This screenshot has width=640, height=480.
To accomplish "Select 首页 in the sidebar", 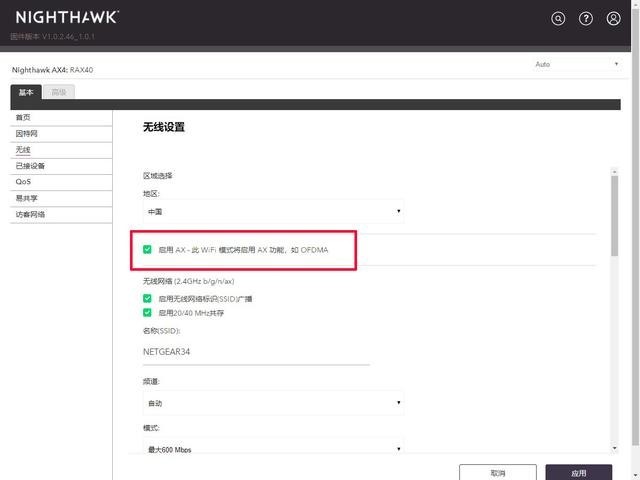I will [61, 118].
